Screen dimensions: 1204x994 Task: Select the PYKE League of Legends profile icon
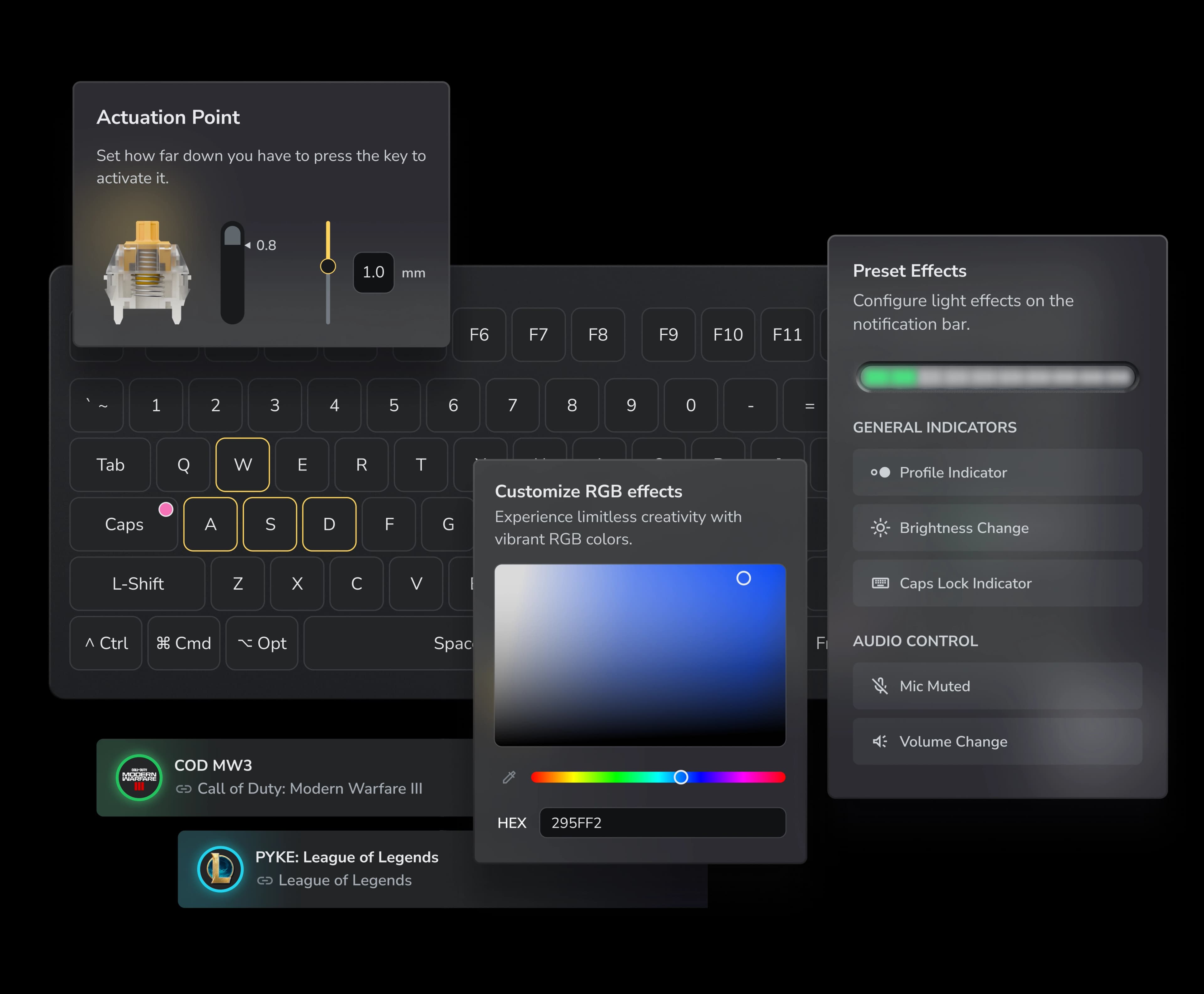(x=220, y=868)
